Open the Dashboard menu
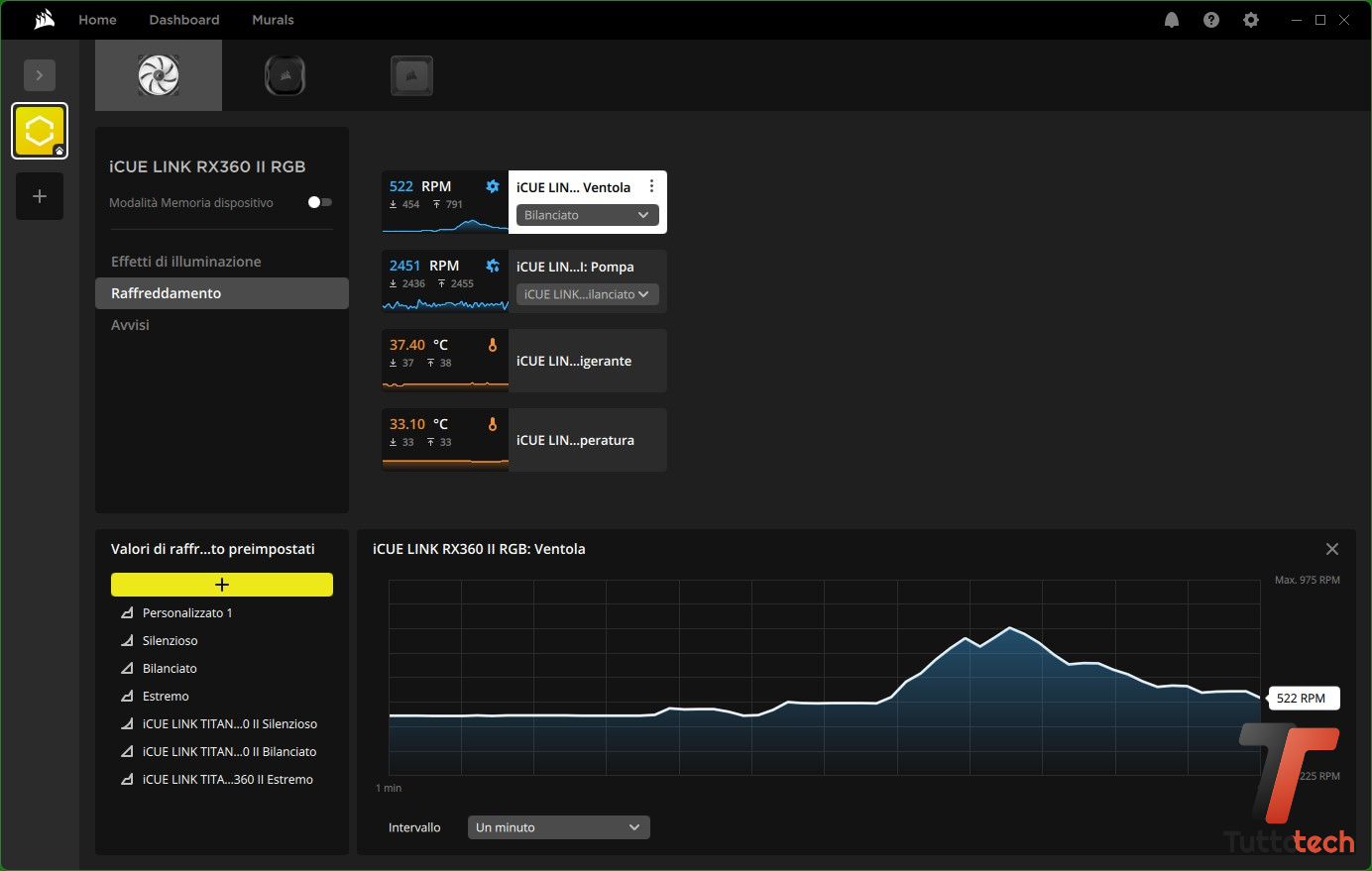This screenshot has height=871, width=1372. (x=184, y=20)
